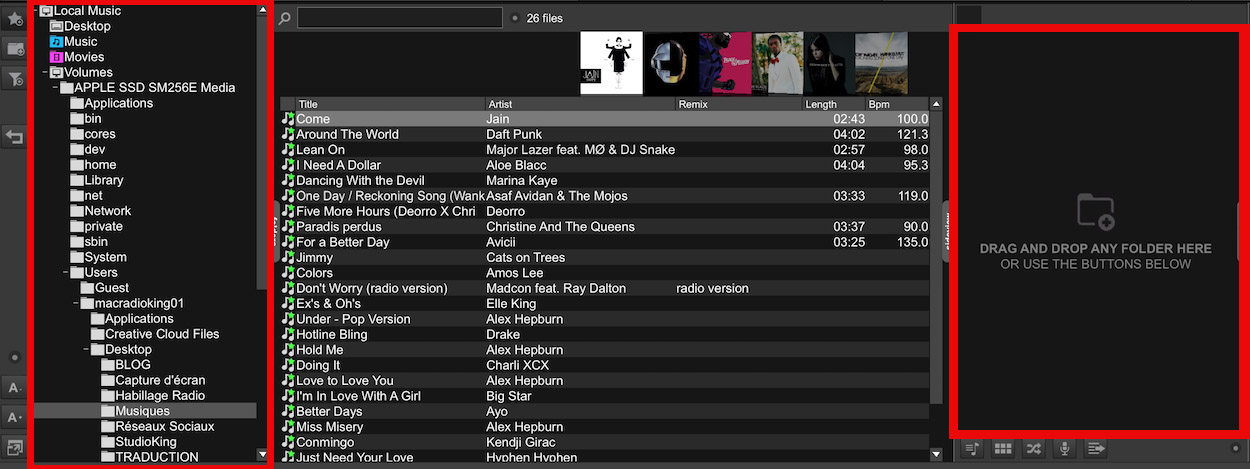
Task: Click the back arrow icon in left sidebar
Action: [x=15, y=137]
